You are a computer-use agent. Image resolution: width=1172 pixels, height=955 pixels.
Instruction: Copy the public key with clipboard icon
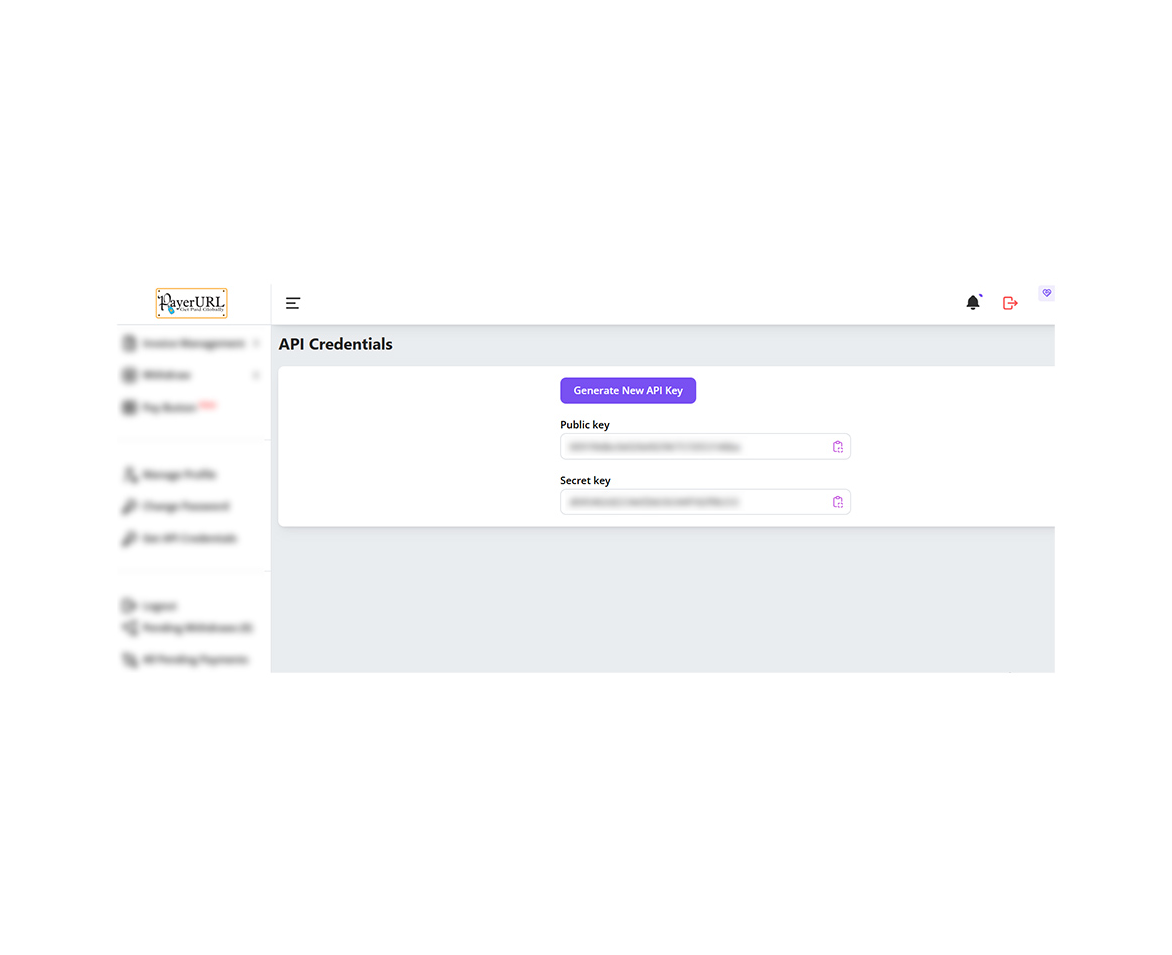[x=838, y=447]
